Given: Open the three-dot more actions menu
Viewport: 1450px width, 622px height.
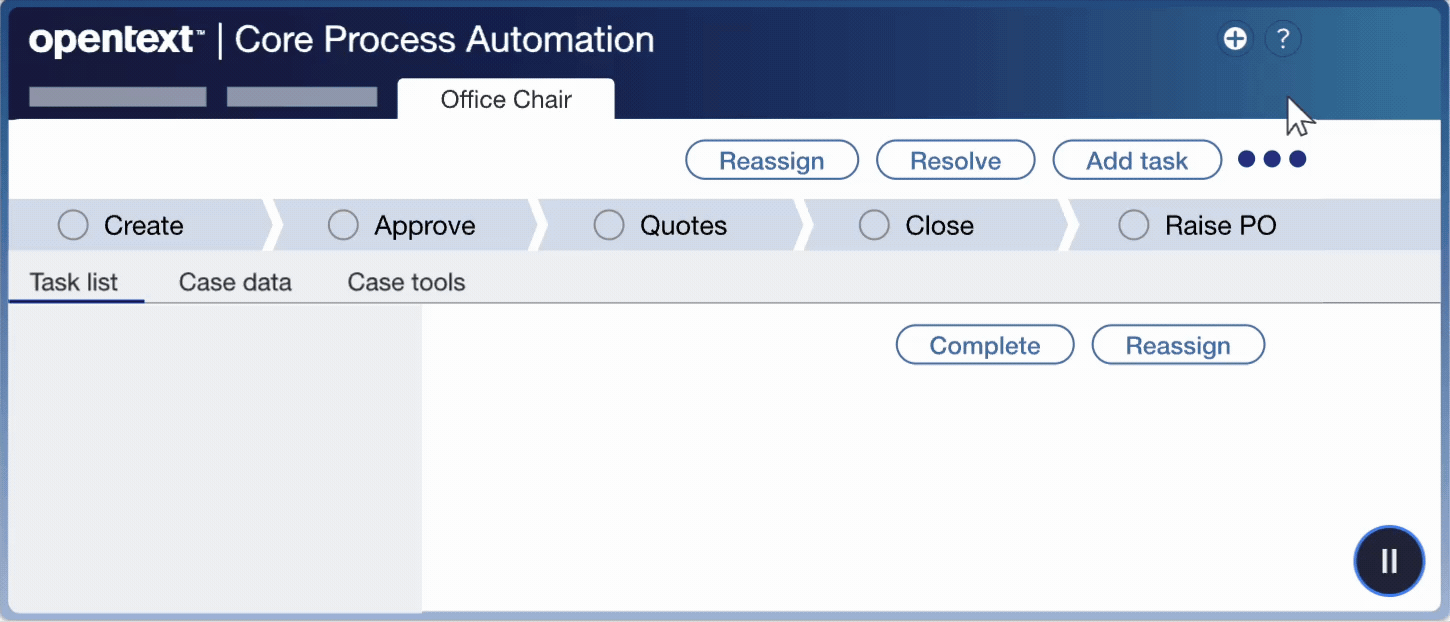Looking at the screenshot, I should tap(1272, 160).
